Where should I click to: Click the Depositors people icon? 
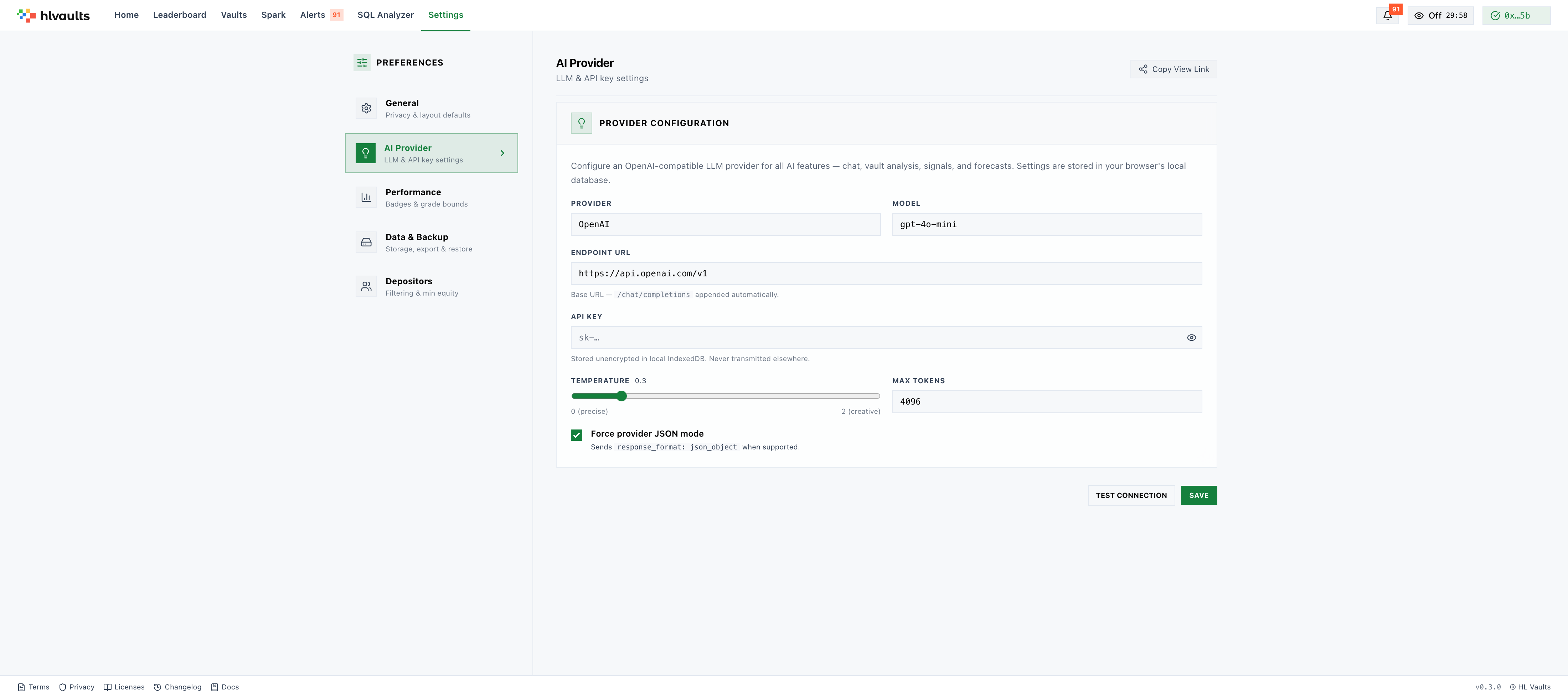pos(366,286)
